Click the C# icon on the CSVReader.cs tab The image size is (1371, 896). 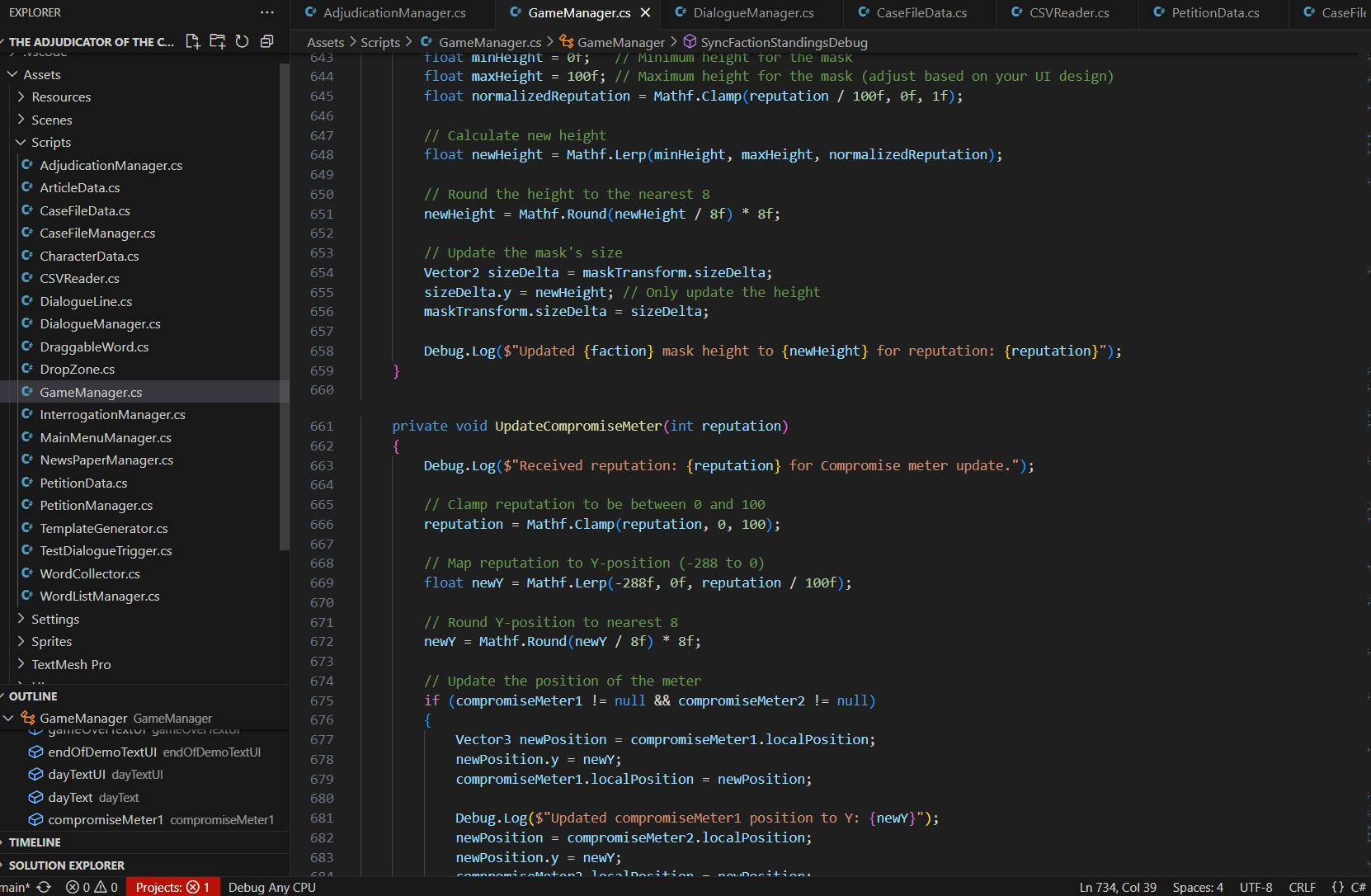point(1016,12)
